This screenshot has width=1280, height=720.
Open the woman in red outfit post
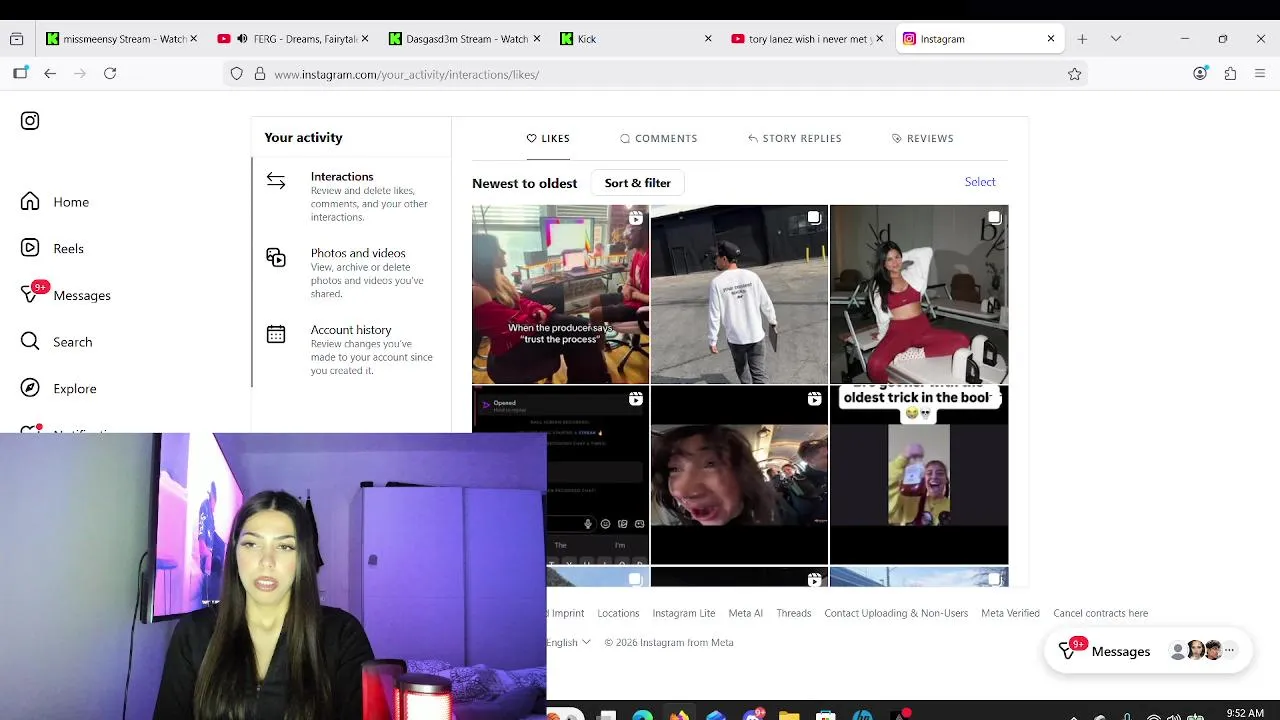(919, 294)
